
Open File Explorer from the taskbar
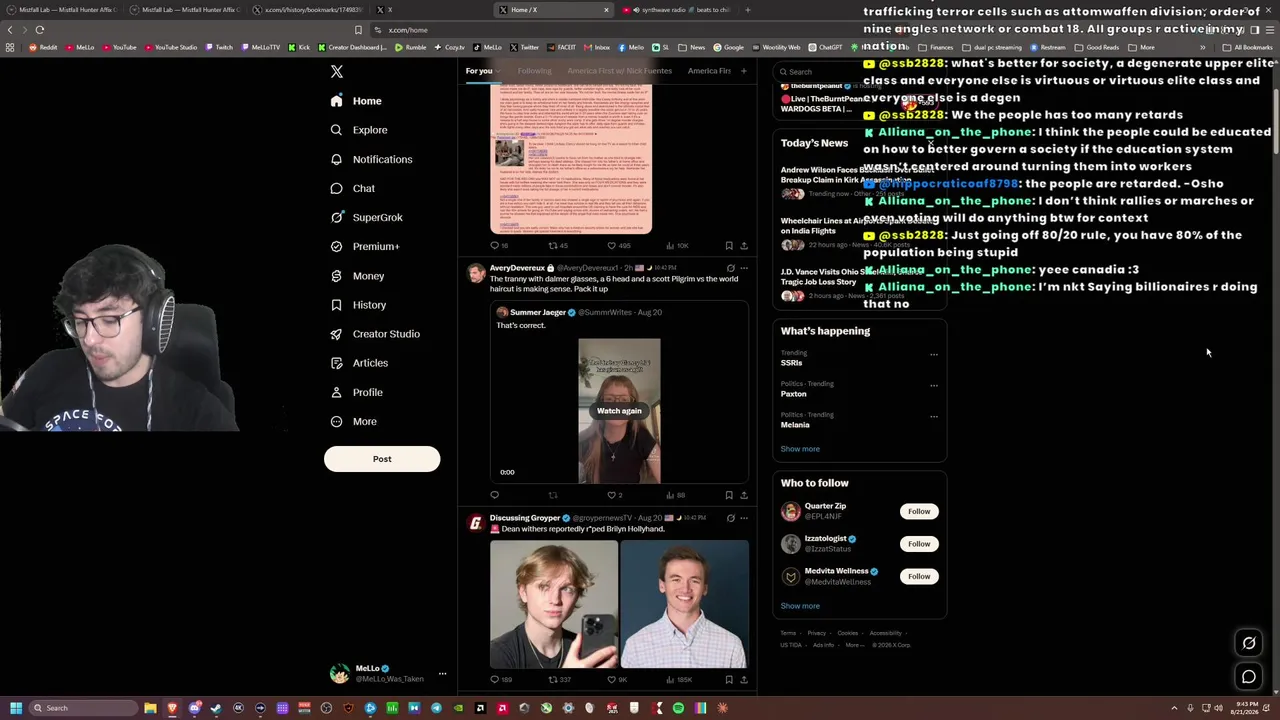pos(150,708)
